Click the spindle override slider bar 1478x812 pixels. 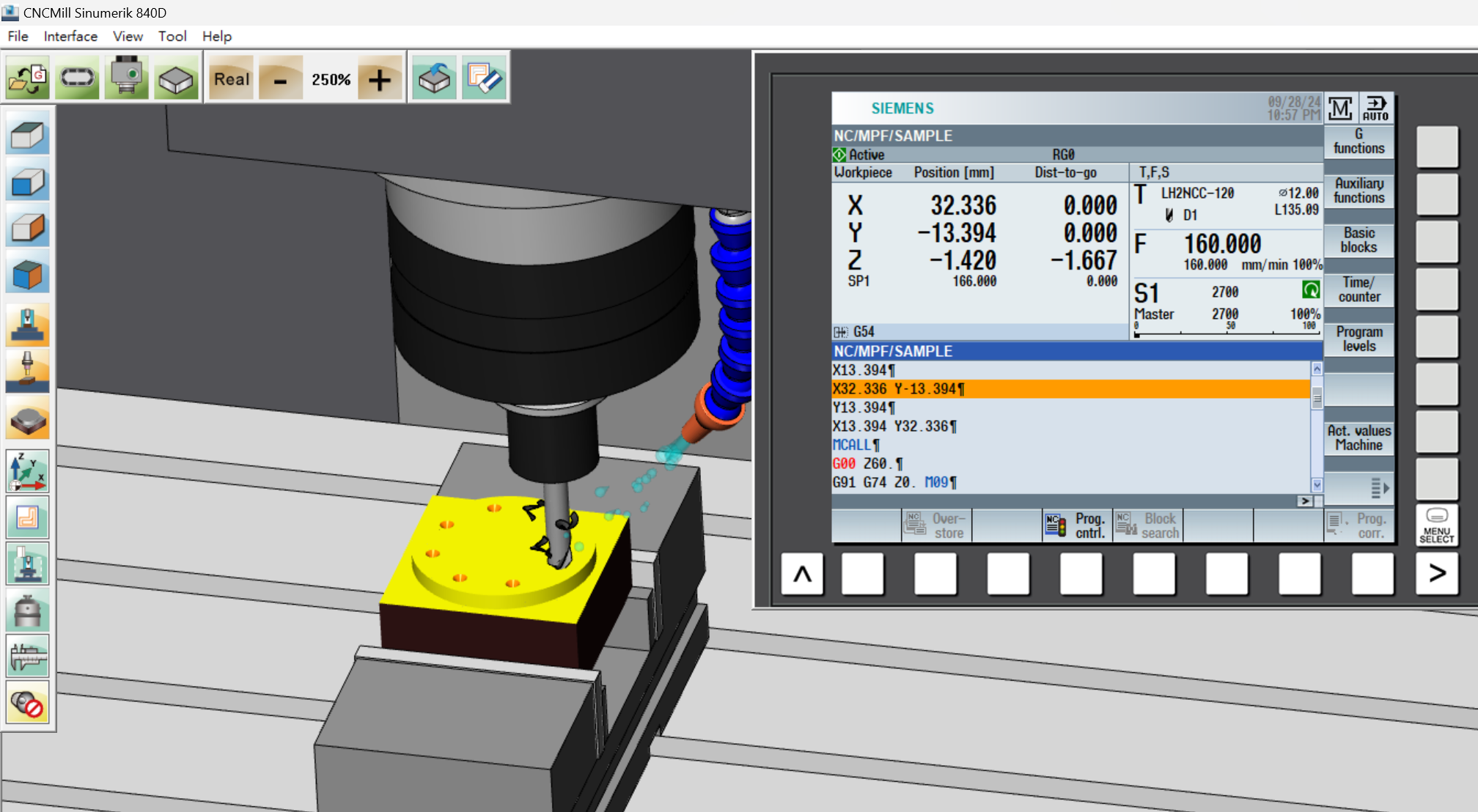[x=1226, y=334]
